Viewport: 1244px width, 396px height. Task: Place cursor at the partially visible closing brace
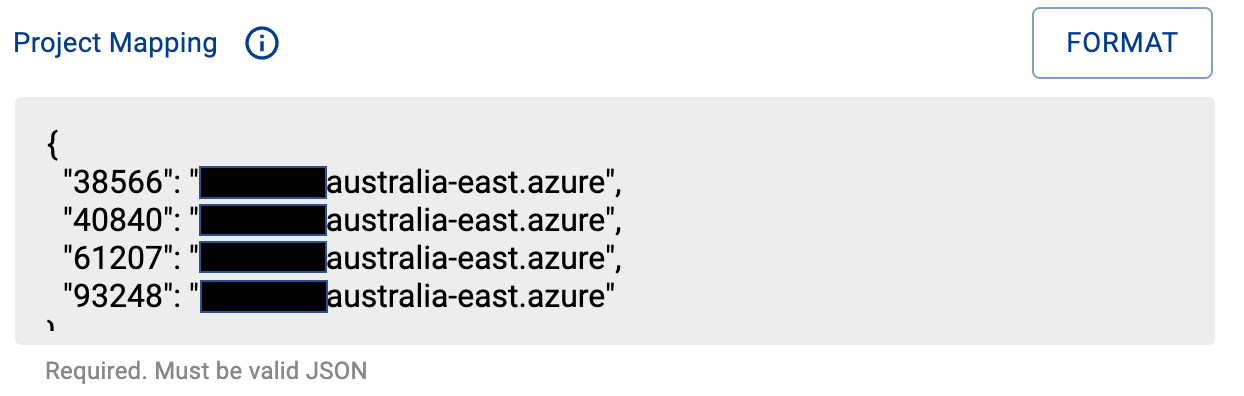[x=52, y=327]
